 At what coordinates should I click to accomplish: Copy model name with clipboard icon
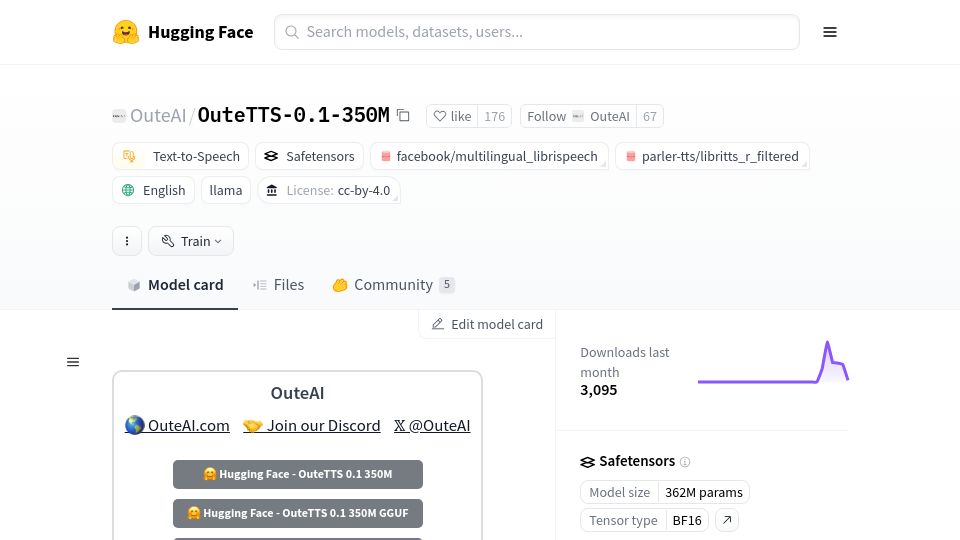(403, 115)
